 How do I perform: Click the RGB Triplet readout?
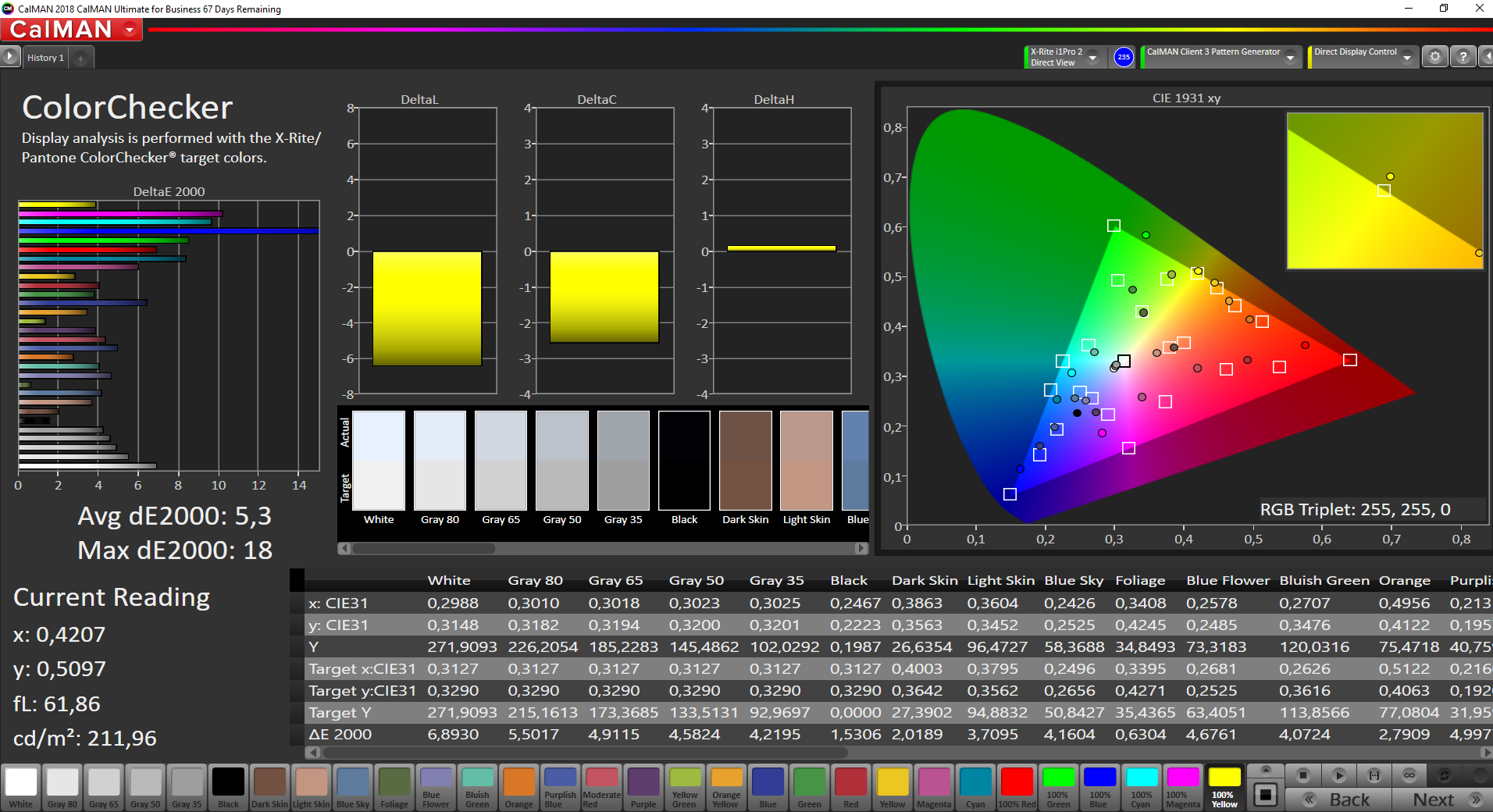pyautogui.click(x=1356, y=510)
